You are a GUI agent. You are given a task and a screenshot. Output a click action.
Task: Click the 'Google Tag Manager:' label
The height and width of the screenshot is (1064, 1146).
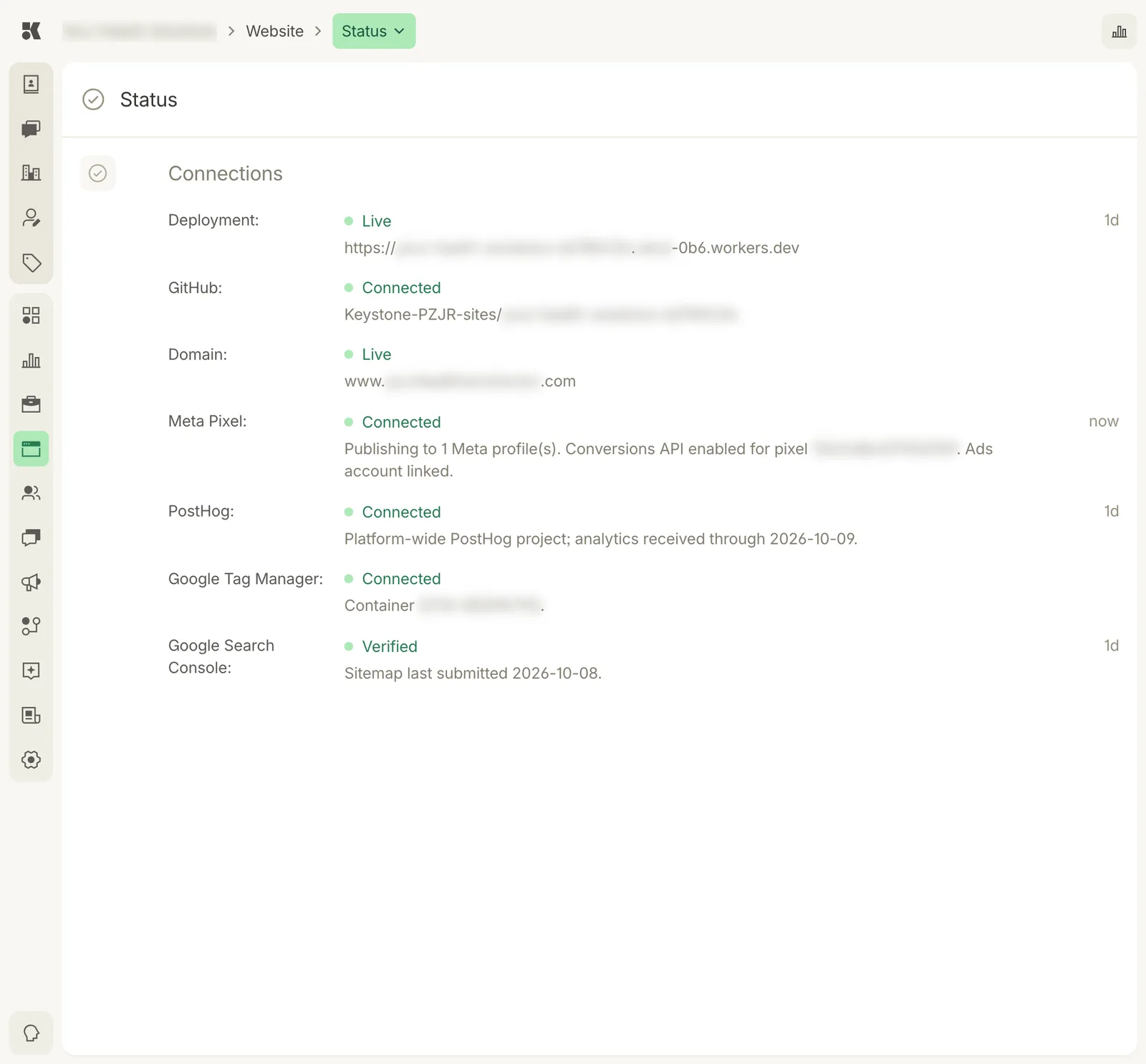pyautogui.click(x=246, y=578)
